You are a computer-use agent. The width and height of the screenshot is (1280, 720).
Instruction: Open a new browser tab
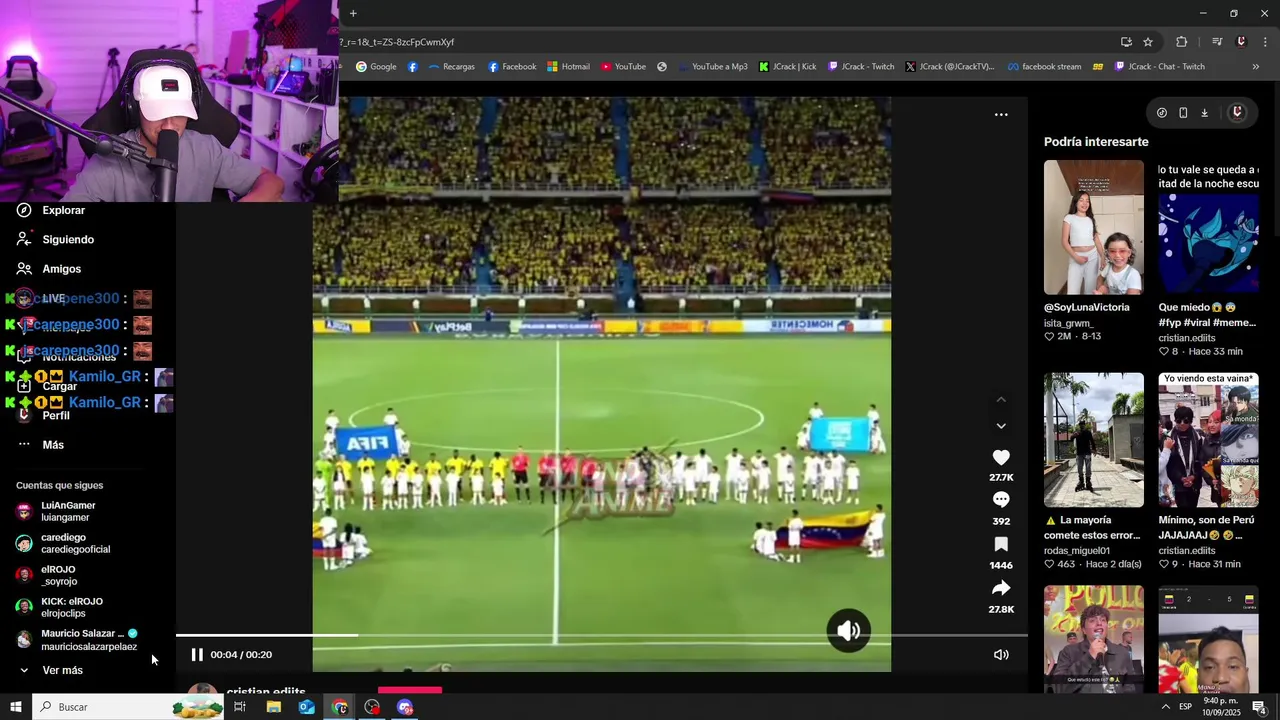point(353,13)
